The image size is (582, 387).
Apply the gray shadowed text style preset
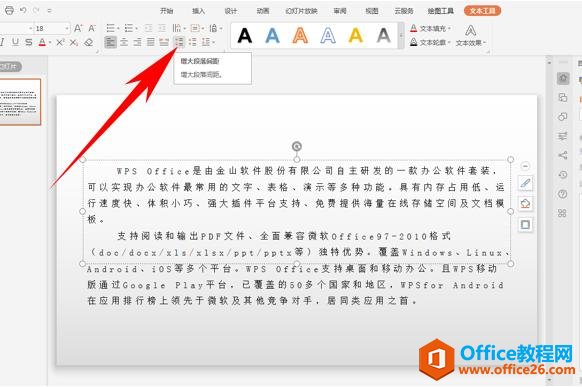(383, 36)
